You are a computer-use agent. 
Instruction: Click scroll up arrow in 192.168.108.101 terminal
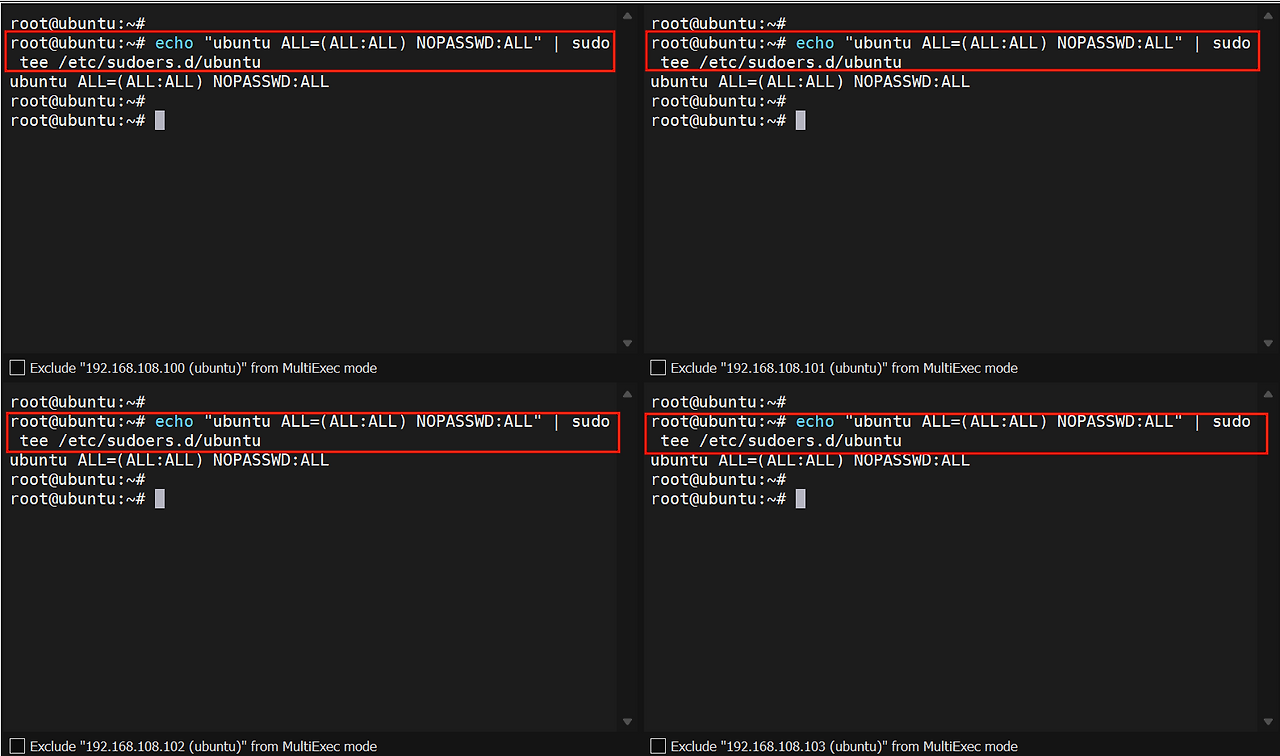(1268, 17)
